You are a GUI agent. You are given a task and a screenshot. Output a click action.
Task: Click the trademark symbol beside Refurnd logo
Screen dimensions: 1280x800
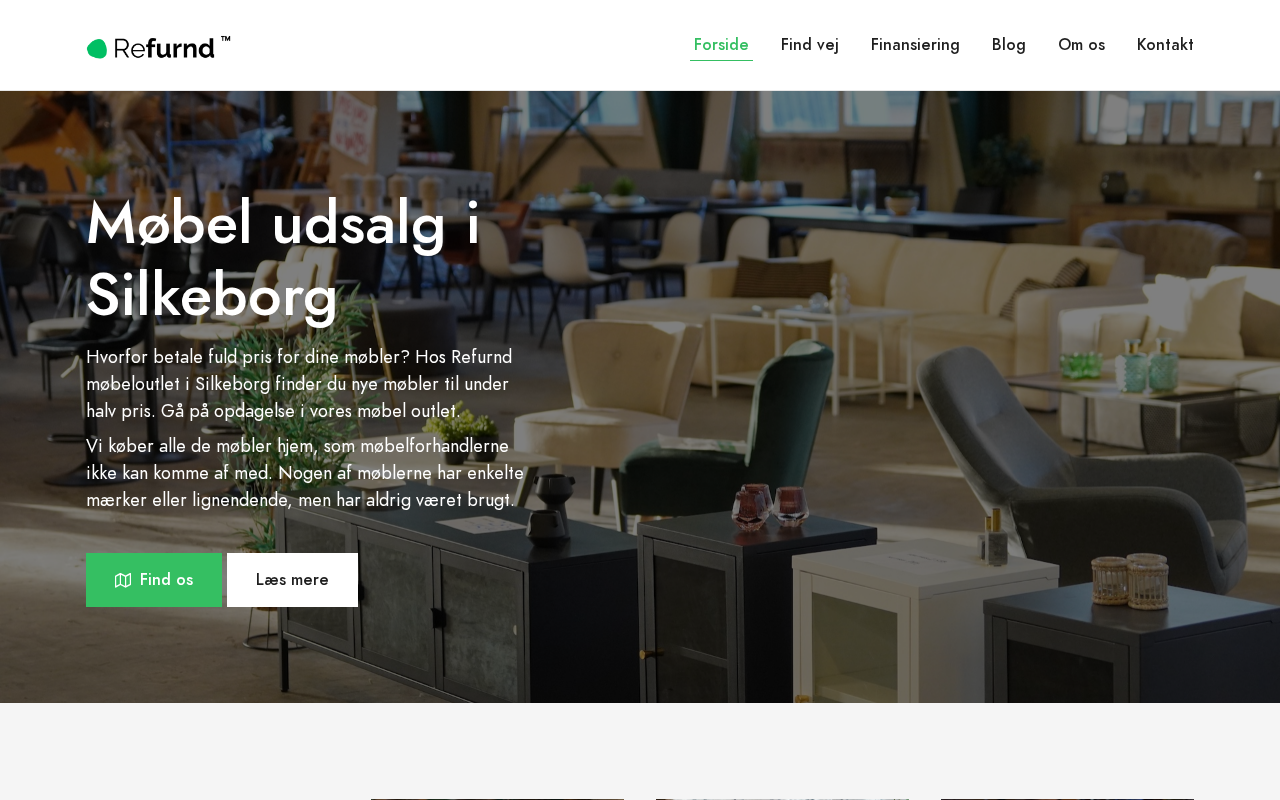(226, 39)
